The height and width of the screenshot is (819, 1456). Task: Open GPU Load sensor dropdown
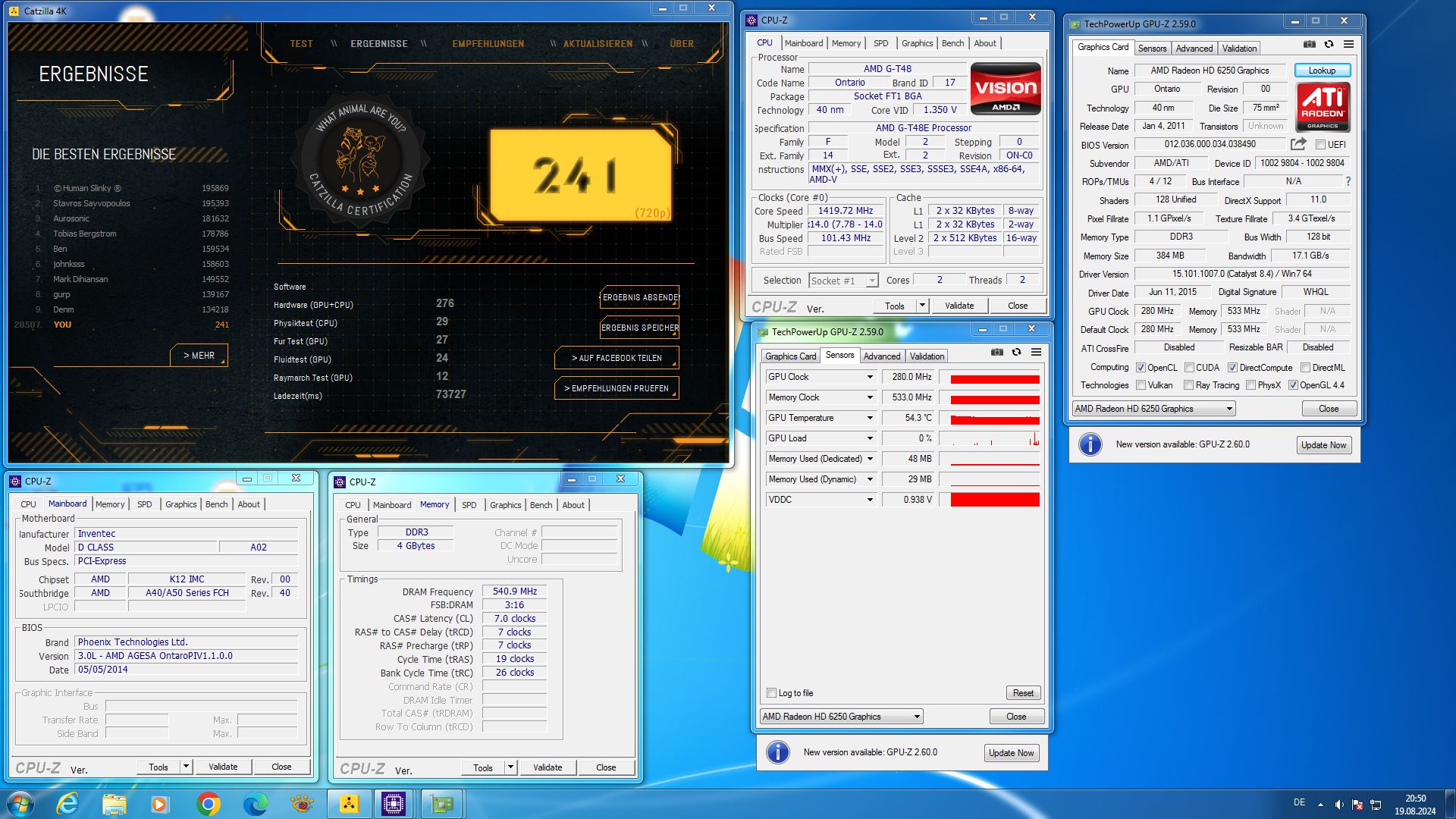(870, 438)
